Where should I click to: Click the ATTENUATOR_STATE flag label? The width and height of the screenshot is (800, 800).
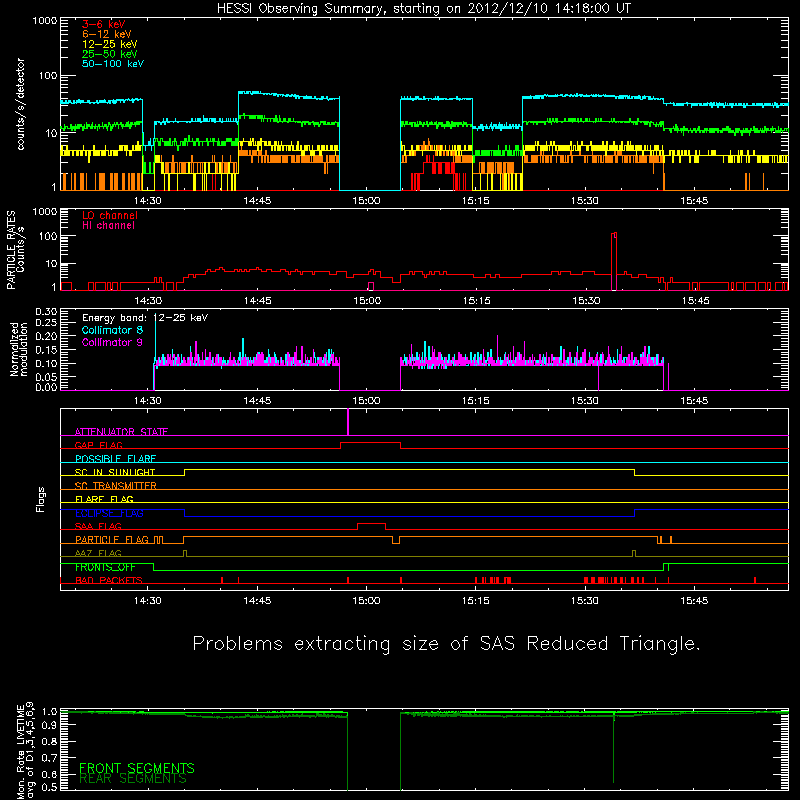(121, 432)
